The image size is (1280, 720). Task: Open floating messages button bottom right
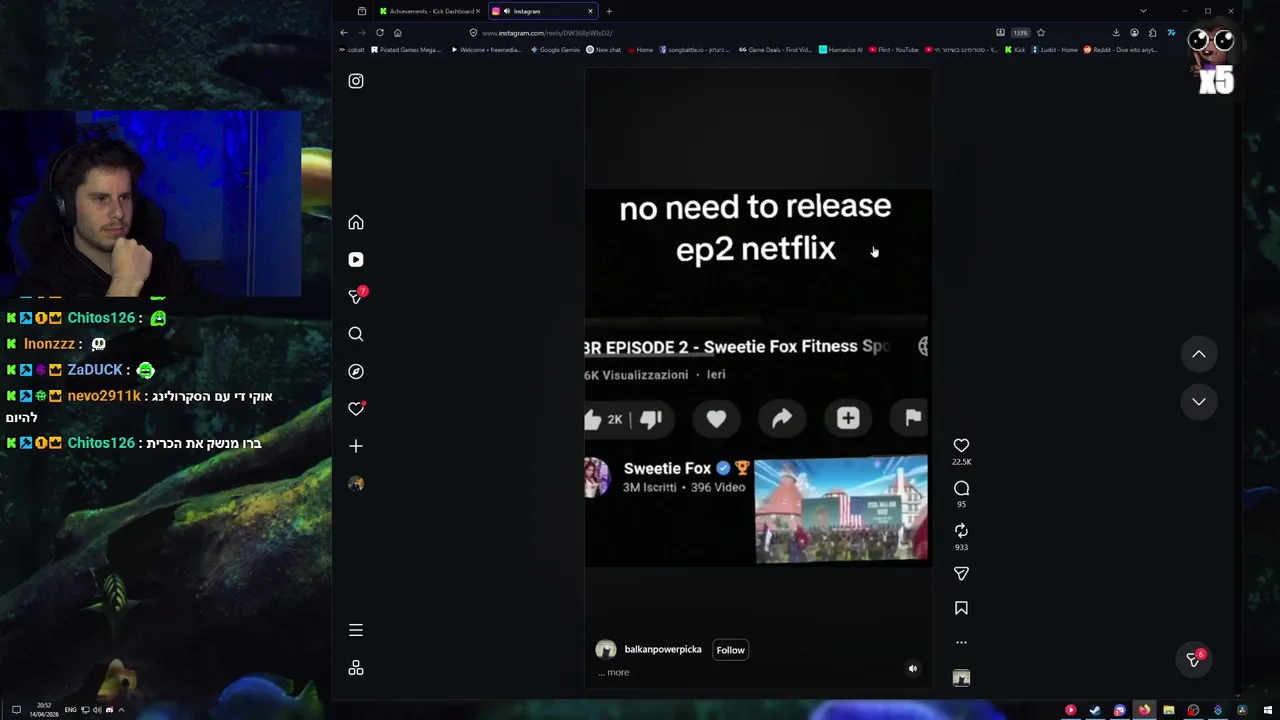1194,658
